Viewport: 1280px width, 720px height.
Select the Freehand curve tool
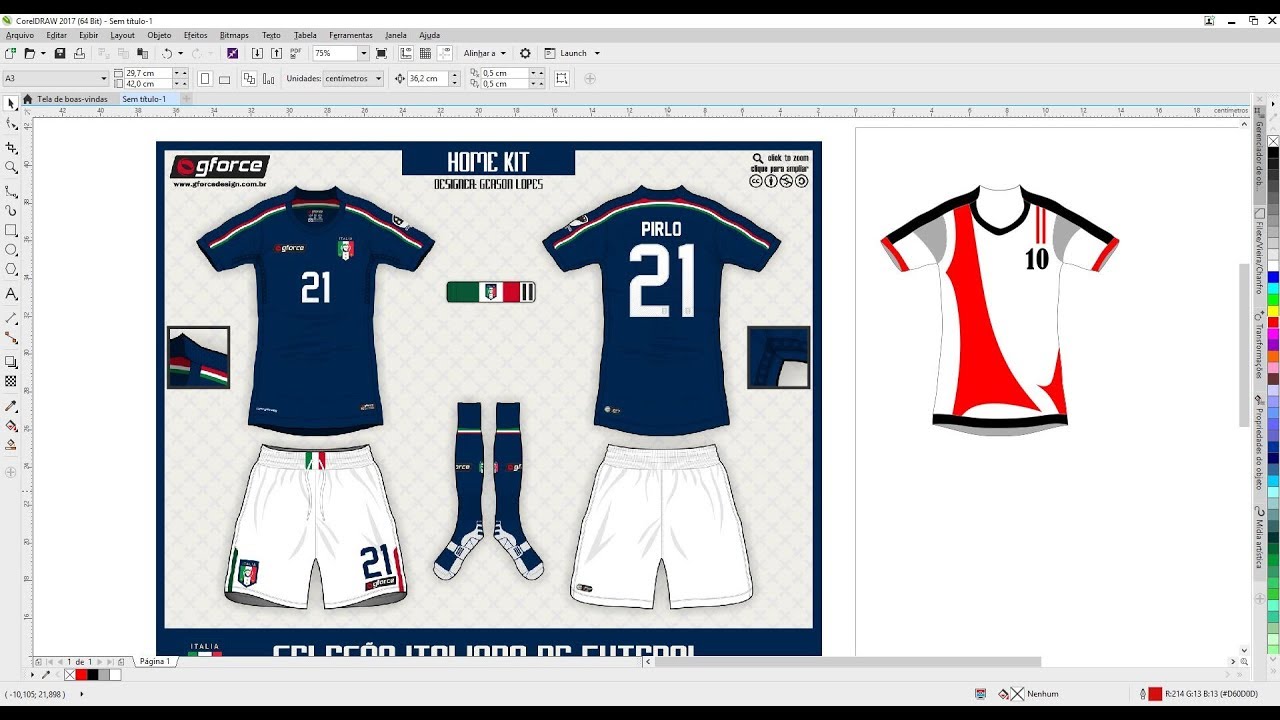click(11, 190)
